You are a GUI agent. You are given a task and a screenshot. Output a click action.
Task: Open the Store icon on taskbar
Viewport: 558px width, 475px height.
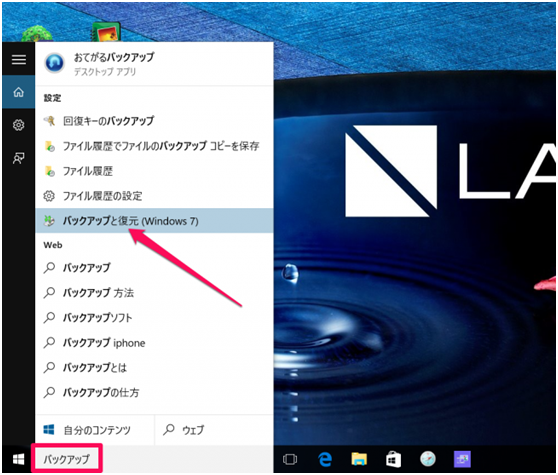point(393,459)
